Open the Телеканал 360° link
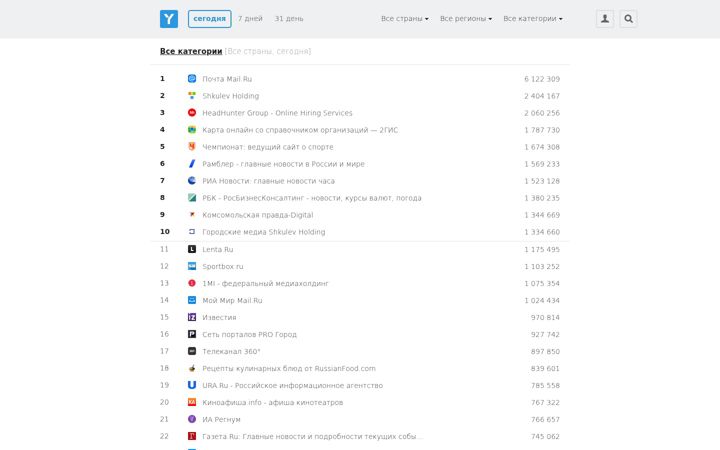The width and height of the screenshot is (720, 450). [231, 351]
